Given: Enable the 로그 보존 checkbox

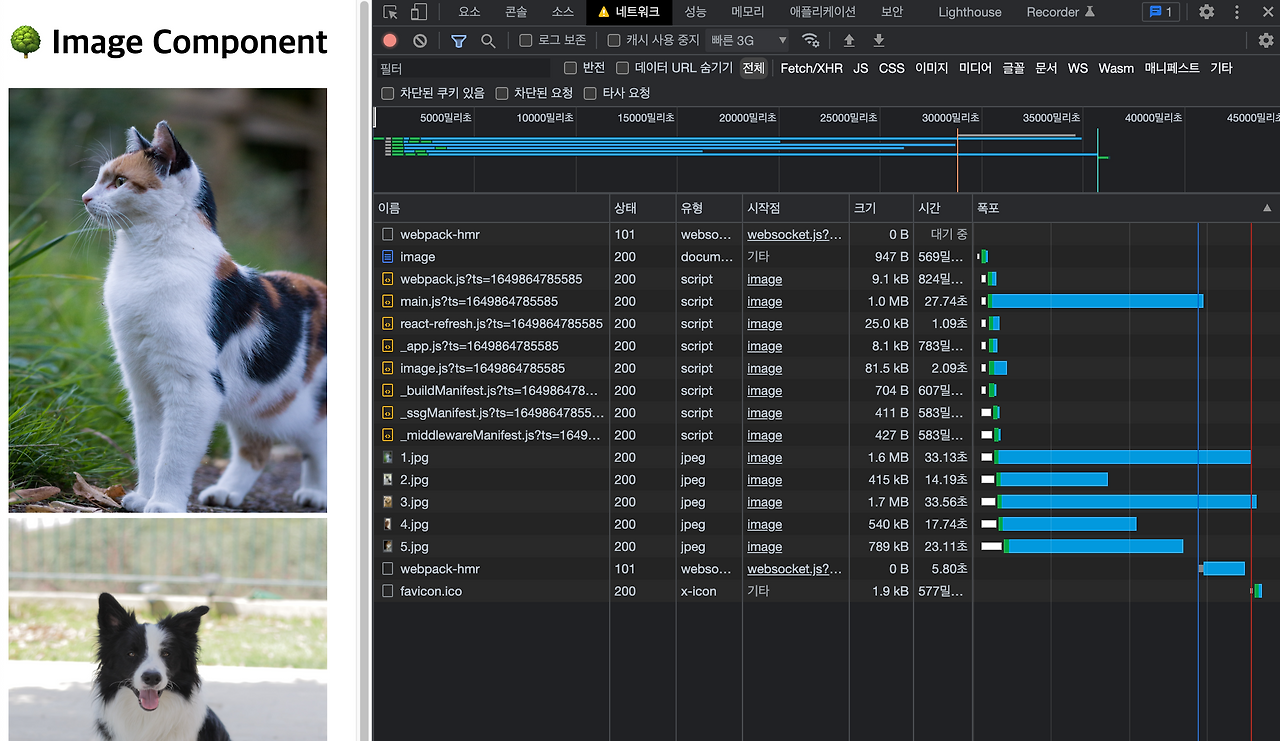Looking at the screenshot, I should click(x=526, y=41).
